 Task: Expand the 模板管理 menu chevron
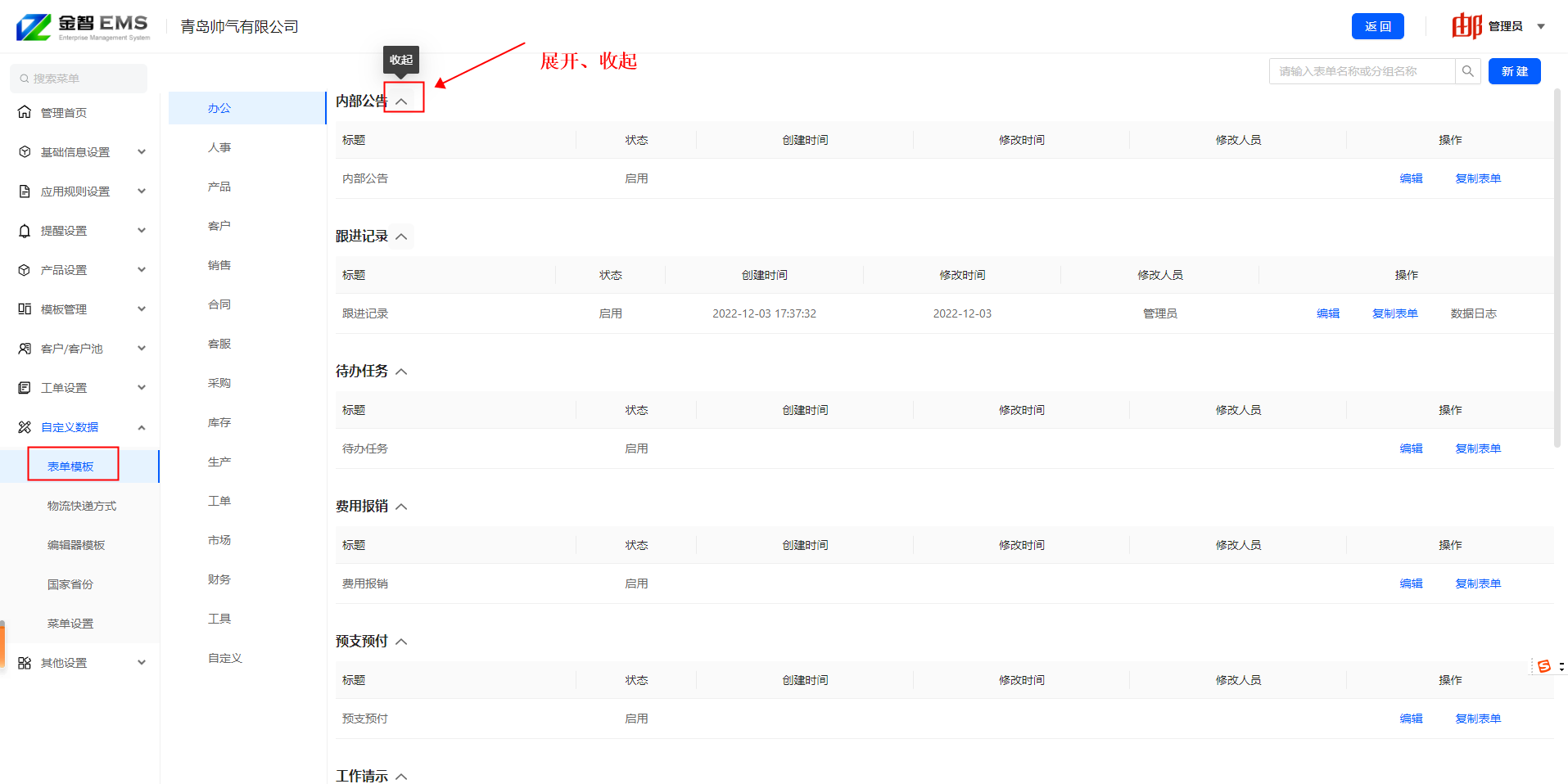tap(142, 309)
